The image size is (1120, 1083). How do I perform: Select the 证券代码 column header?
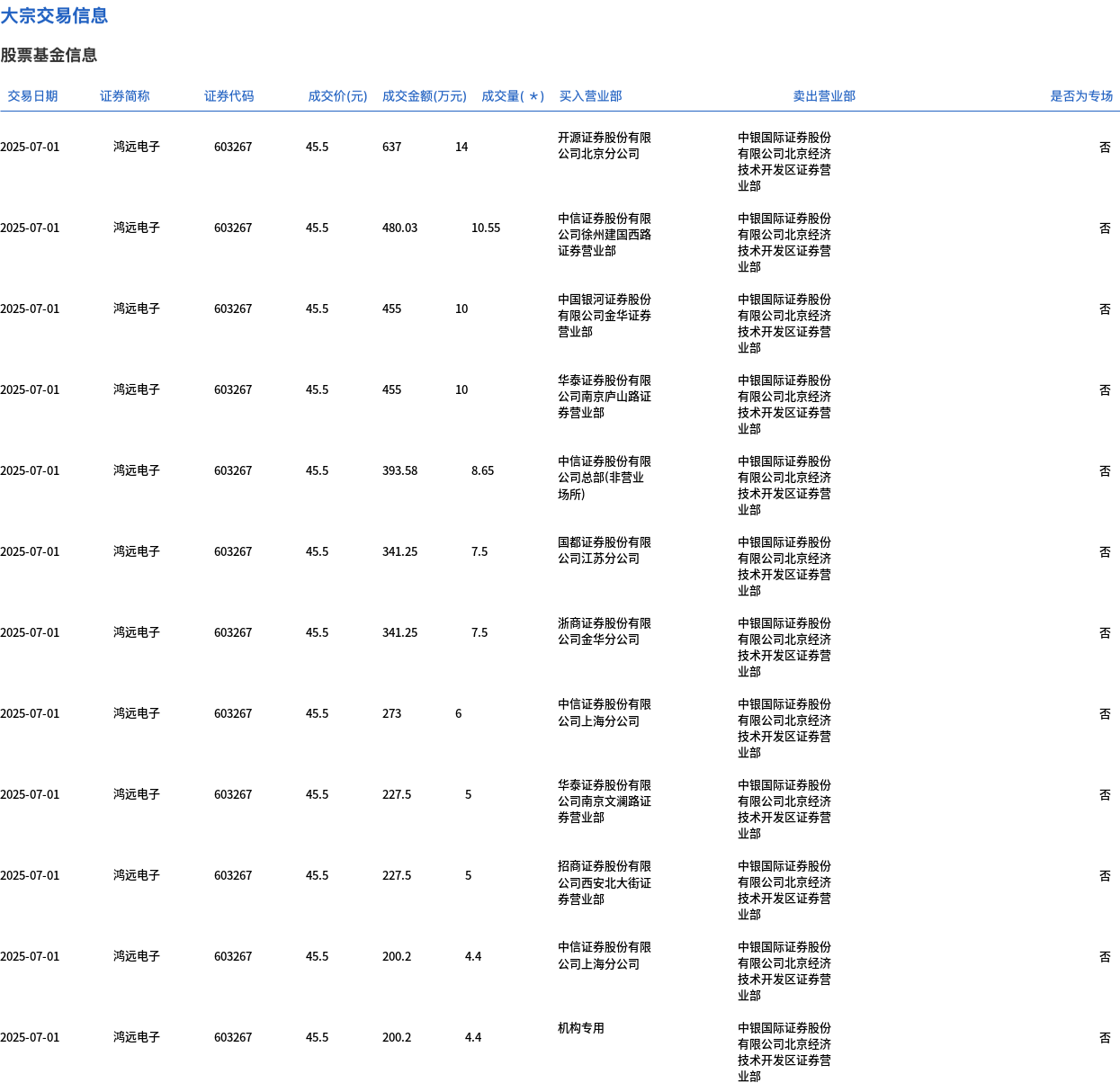(x=228, y=96)
